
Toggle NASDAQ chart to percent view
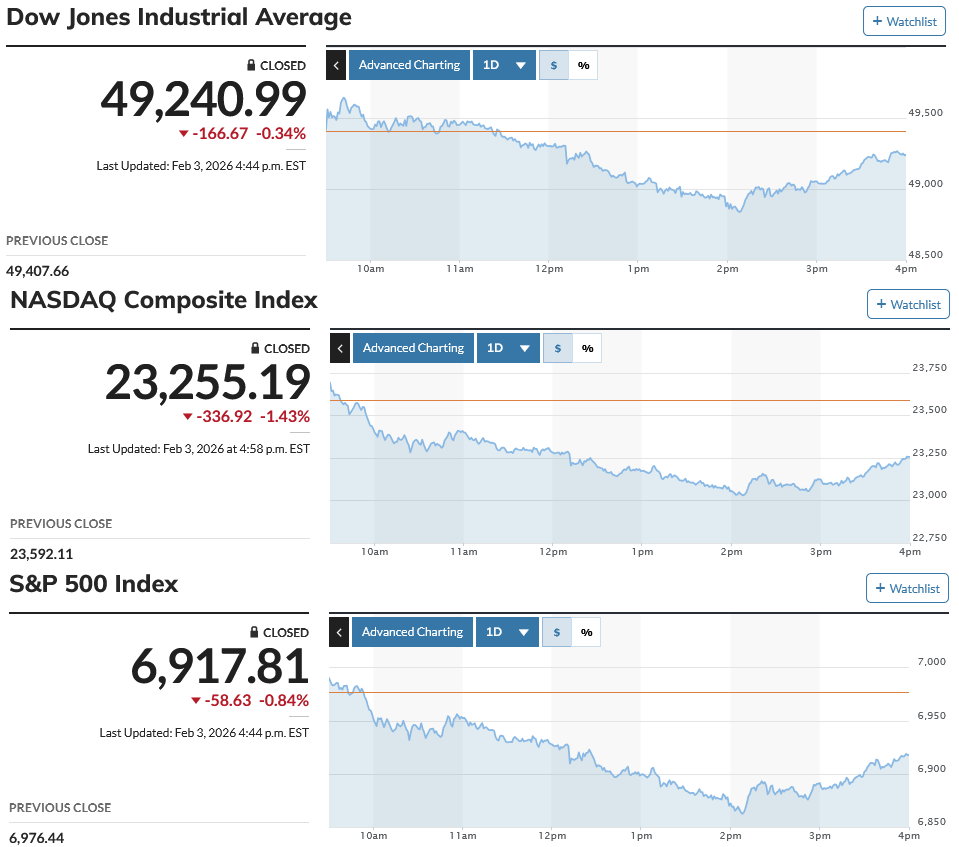click(587, 348)
